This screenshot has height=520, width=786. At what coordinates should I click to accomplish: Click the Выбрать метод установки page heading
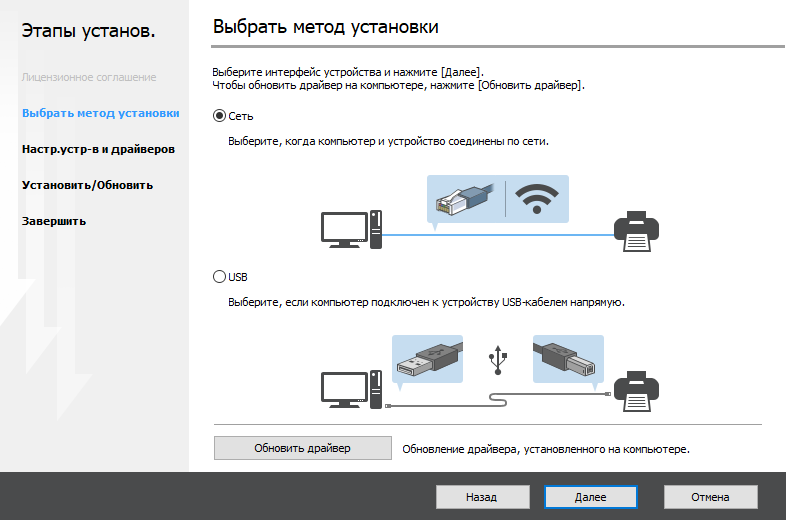pyautogui.click(x=326, y=27)
